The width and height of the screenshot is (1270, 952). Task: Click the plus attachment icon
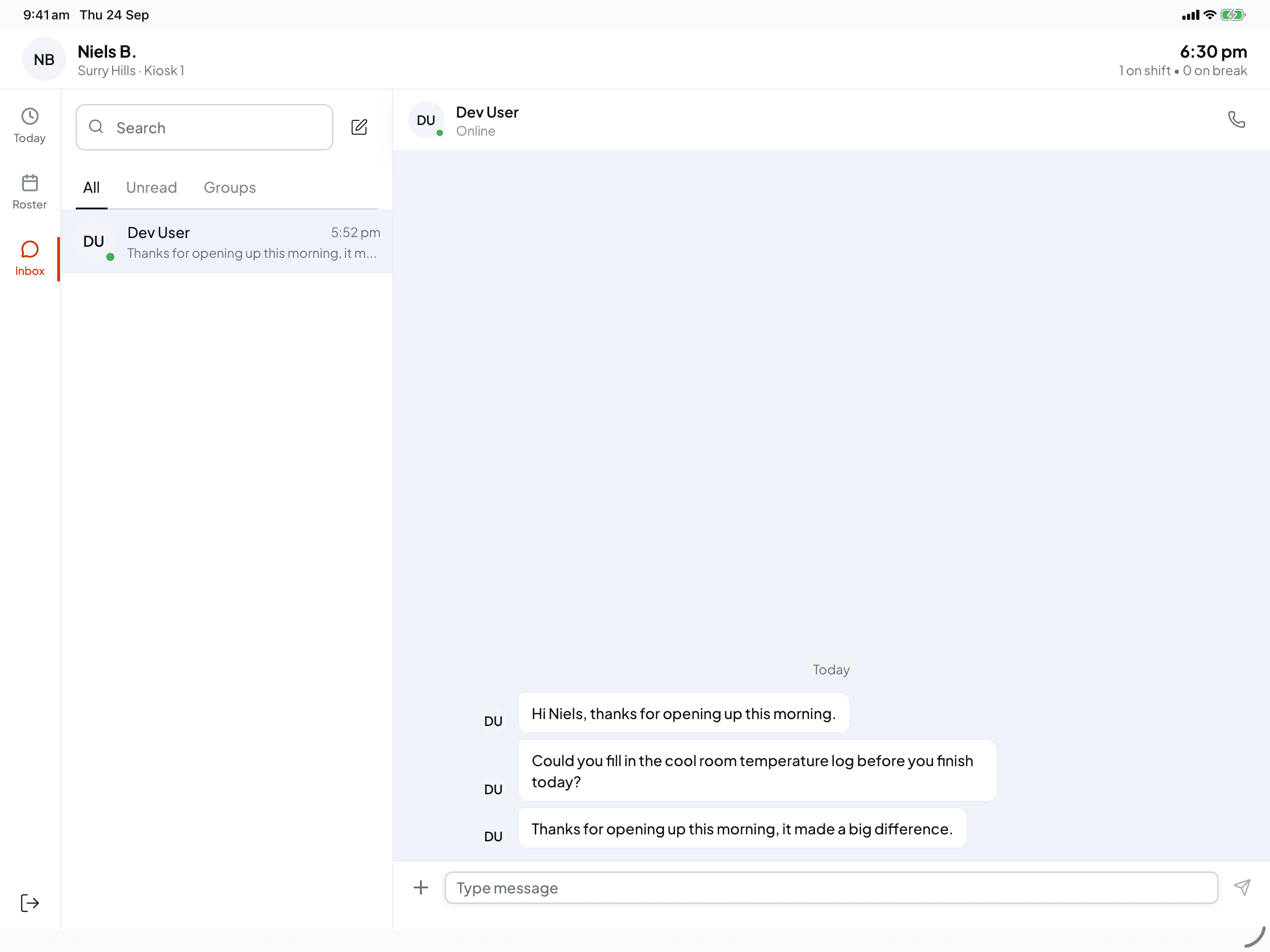click(x=421, y=888)
